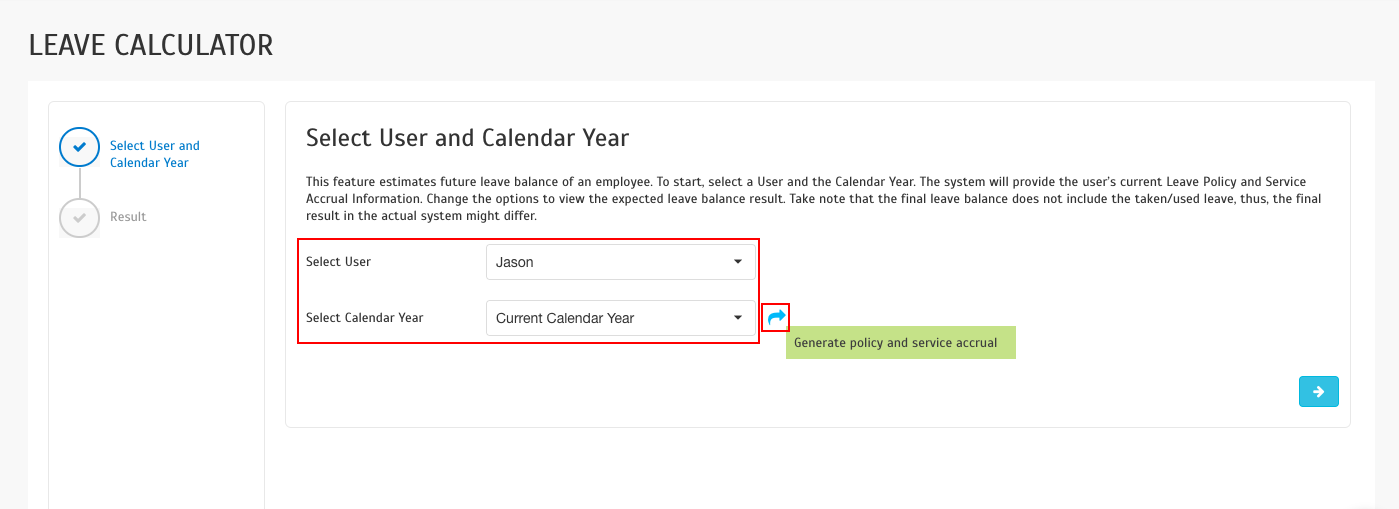The height and width of the screenshot is (509, 1399).
Task: Open the Current Calendar Year combo box
Action: tap(610, 318)
